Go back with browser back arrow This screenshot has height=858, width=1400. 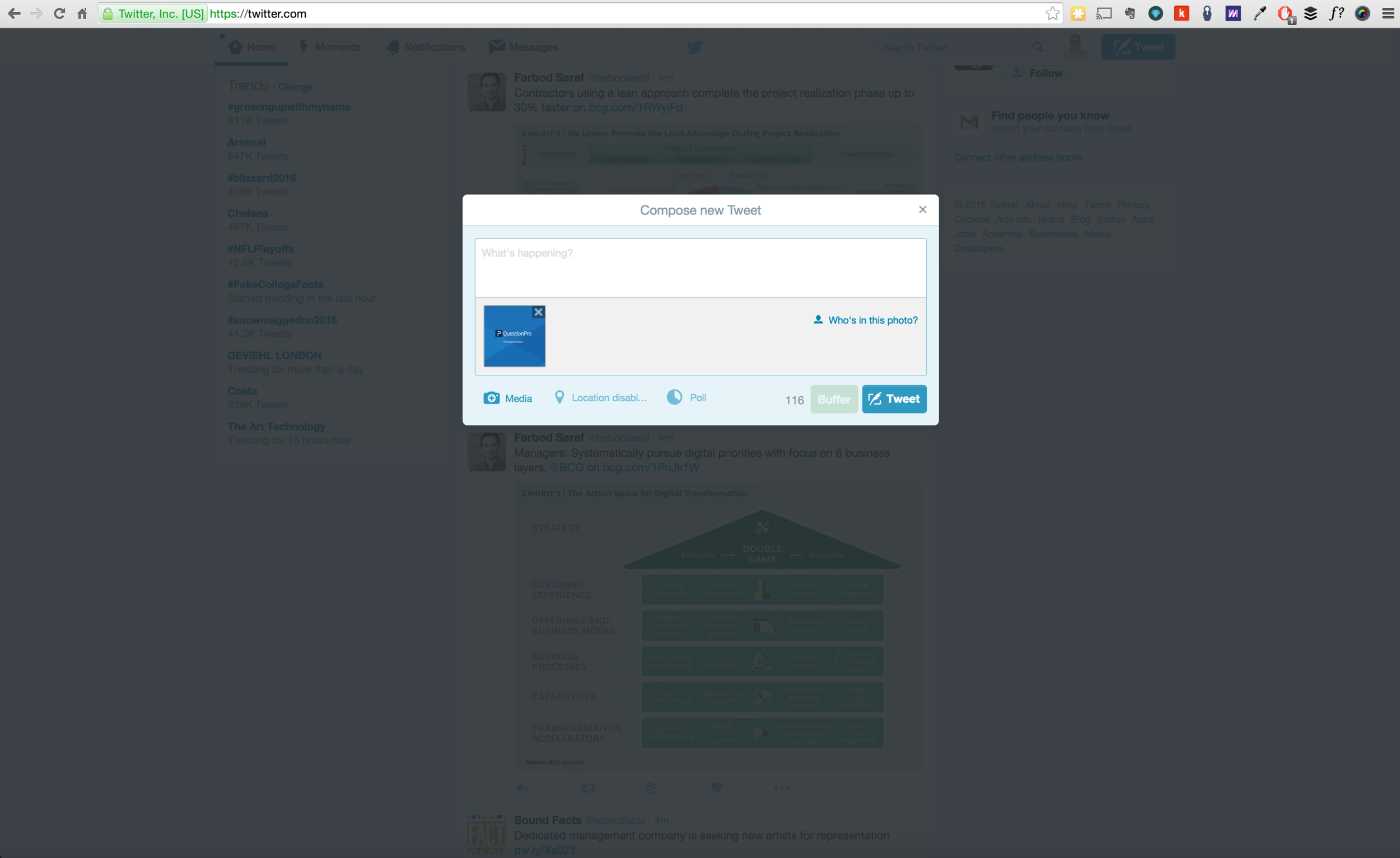click(x=14, y=13)
